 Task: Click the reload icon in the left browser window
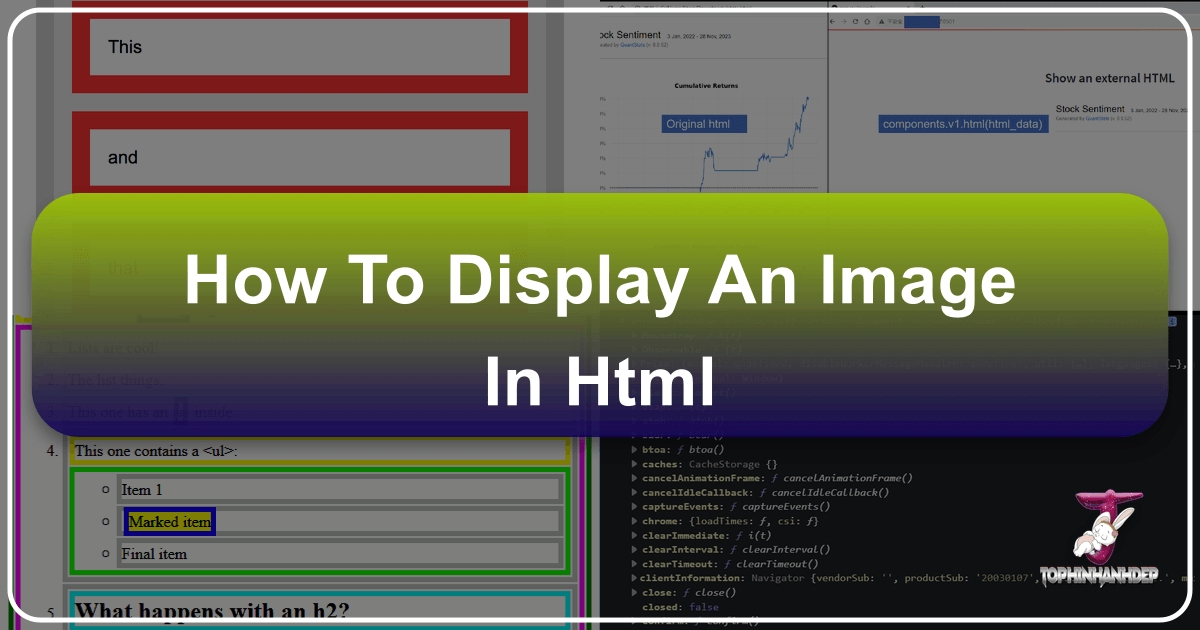pos(609,6)
